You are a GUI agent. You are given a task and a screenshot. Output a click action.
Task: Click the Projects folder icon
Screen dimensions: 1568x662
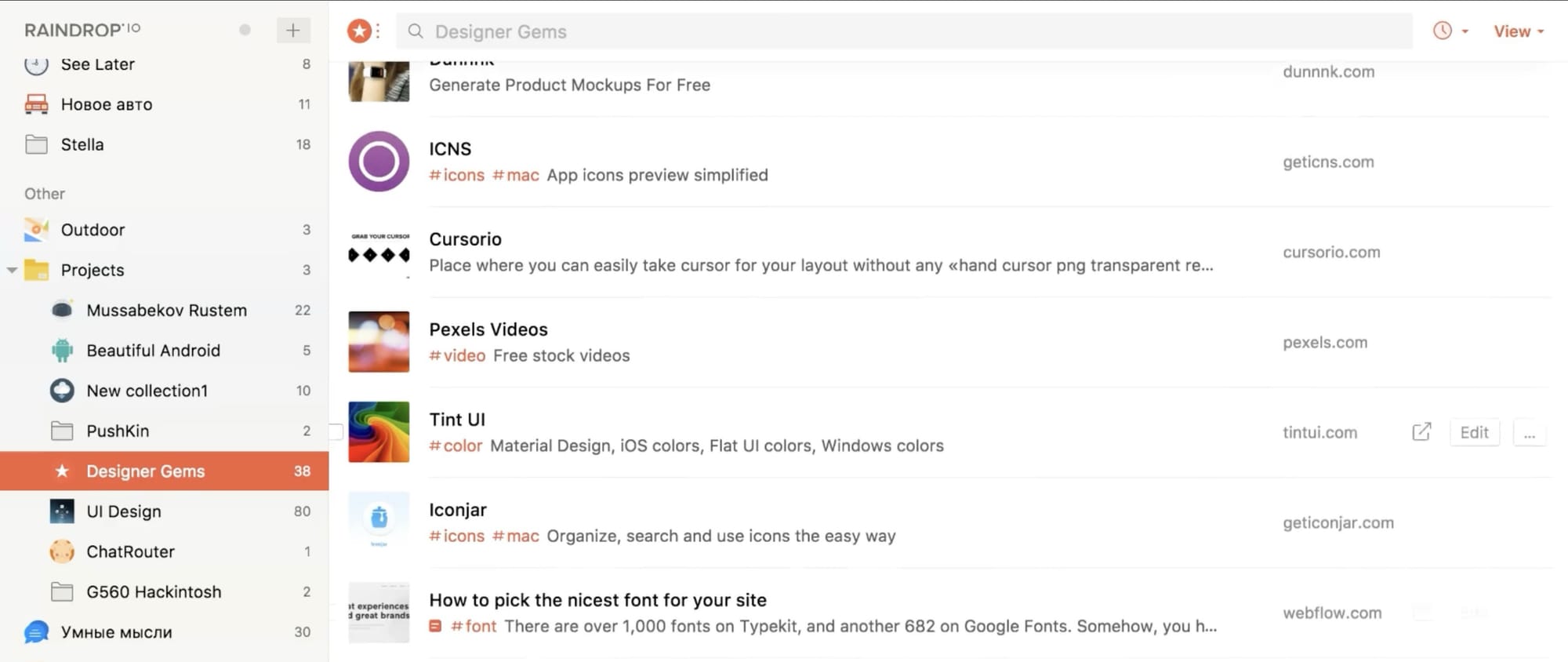(x=36, y=270)
